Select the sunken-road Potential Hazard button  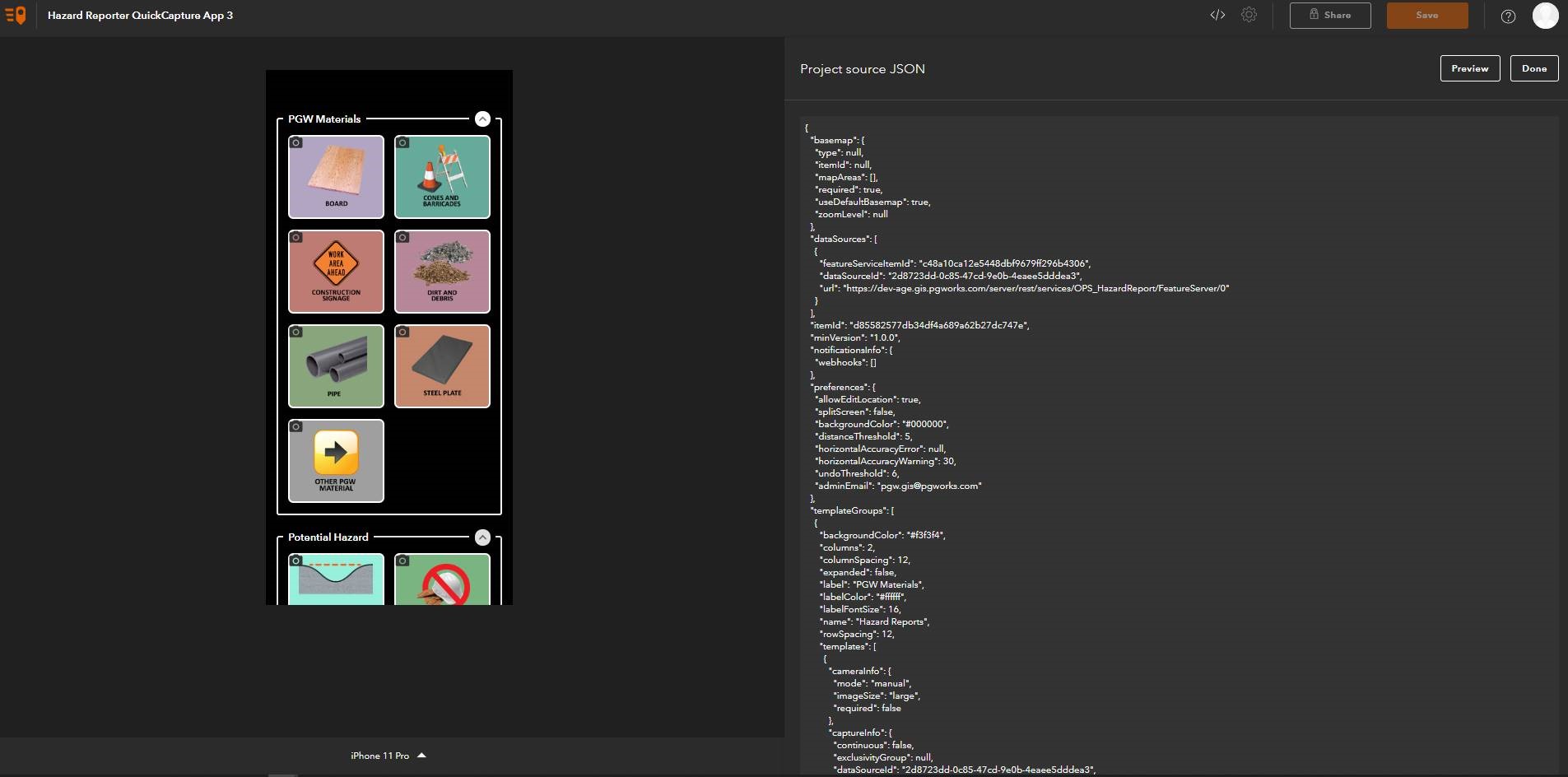tap(336, 579)
